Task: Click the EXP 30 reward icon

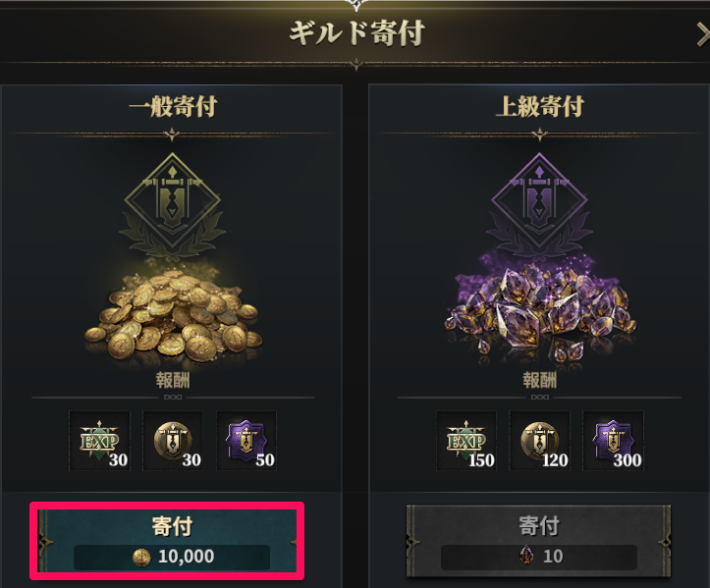Action: tap(100, 441)
